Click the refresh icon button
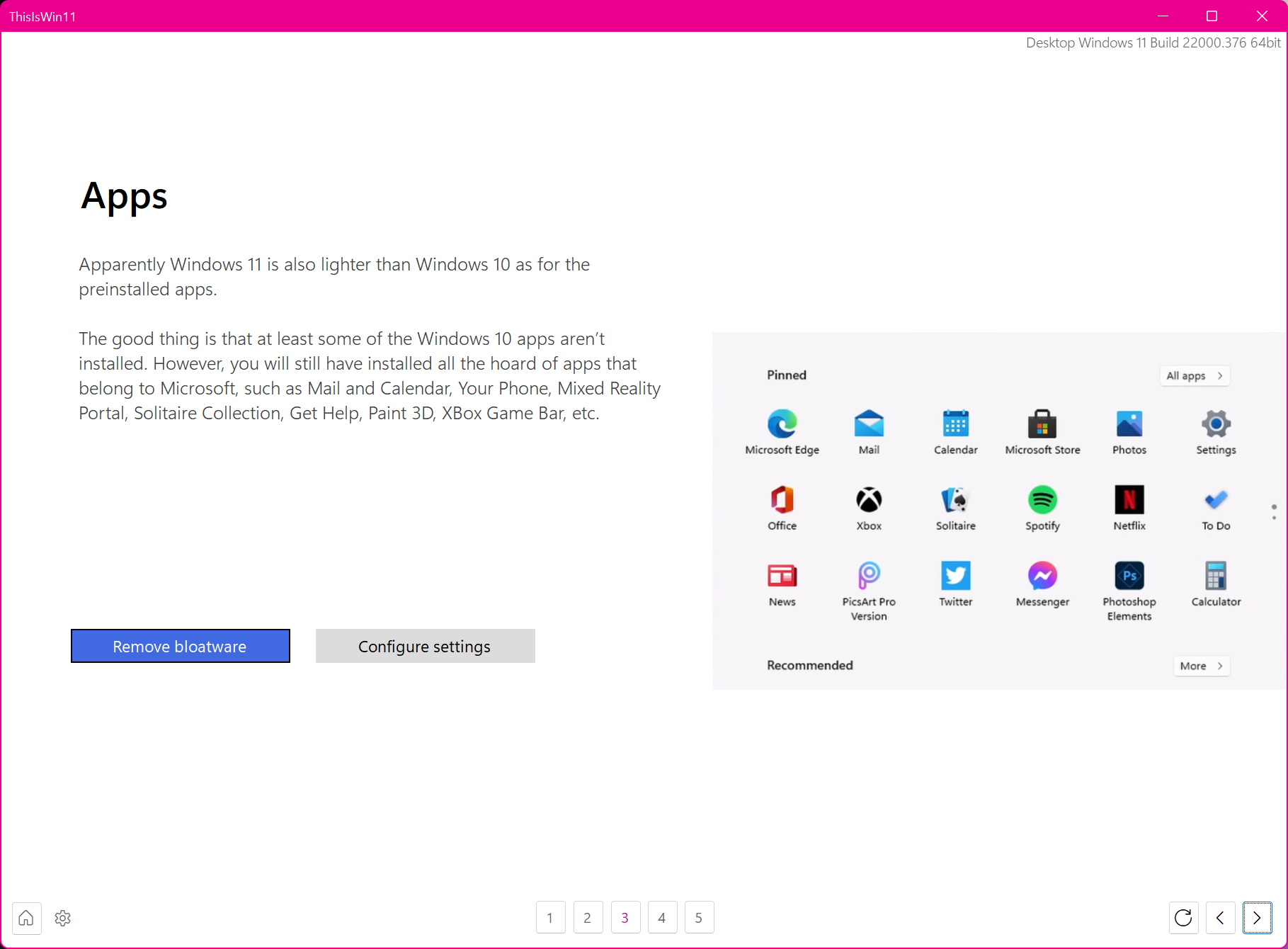The width and height of the screenshot is (1288, 949). [1183, 918]
